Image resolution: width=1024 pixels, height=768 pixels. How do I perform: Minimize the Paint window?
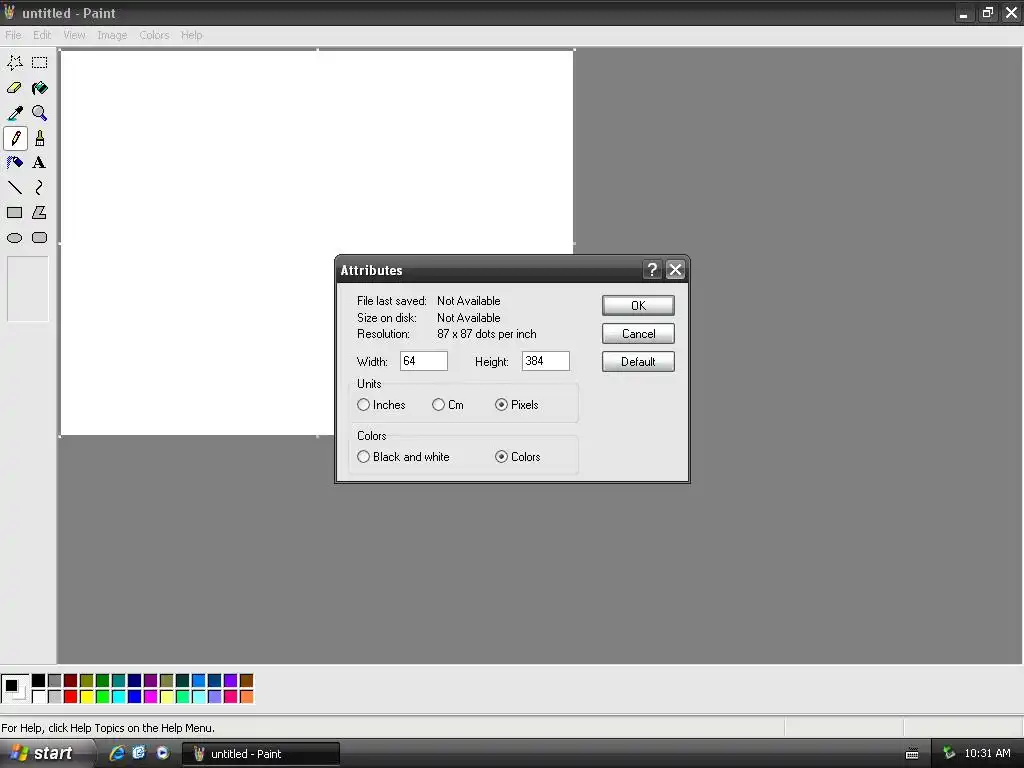click(x=964, y=13)
